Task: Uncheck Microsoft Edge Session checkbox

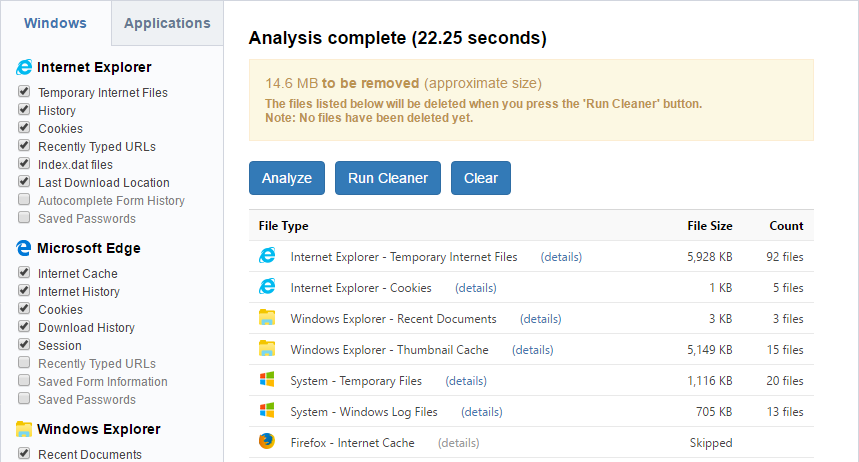Action: (x=23, y=346)
